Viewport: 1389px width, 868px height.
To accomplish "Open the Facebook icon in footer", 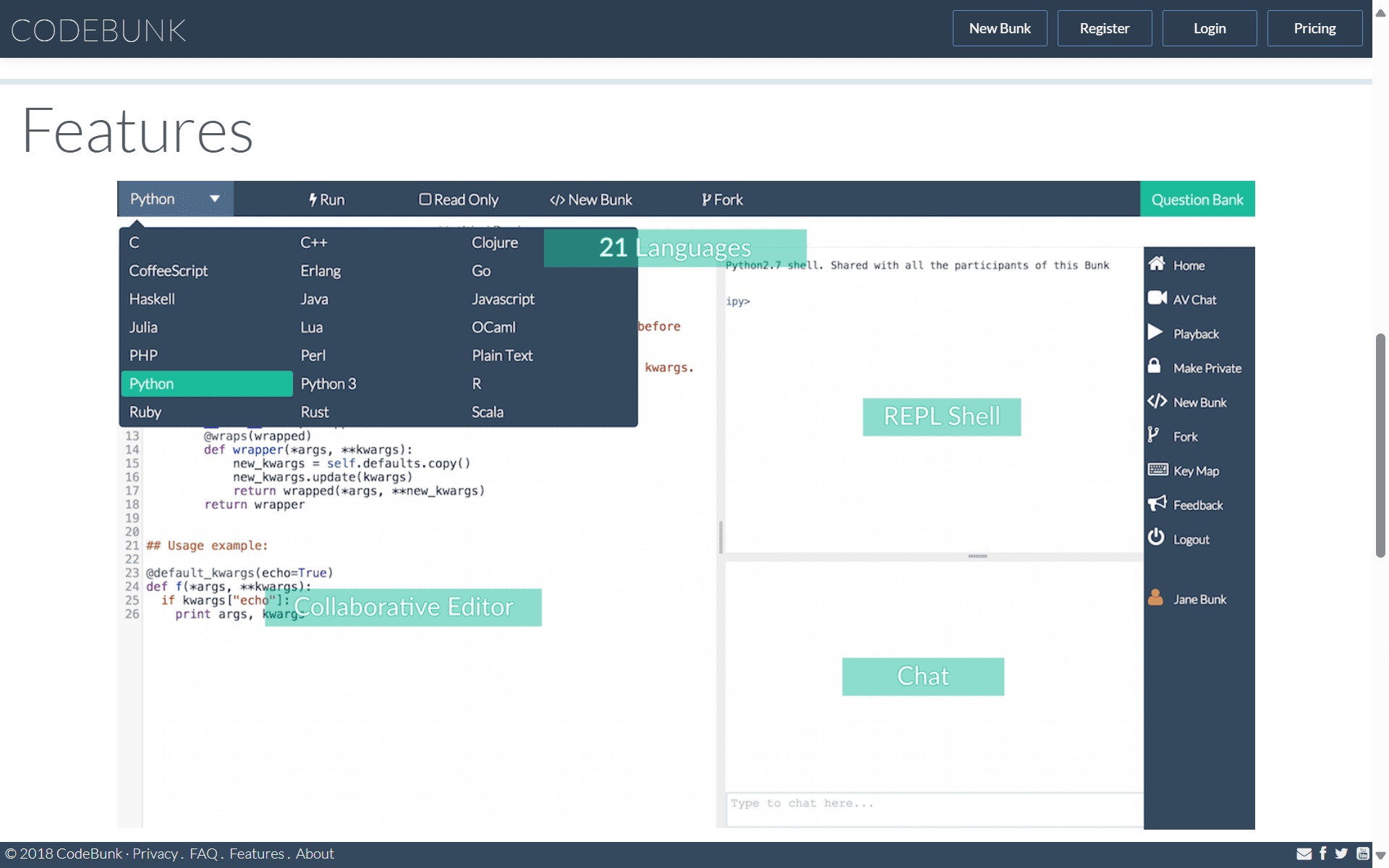I will 1323,854.
